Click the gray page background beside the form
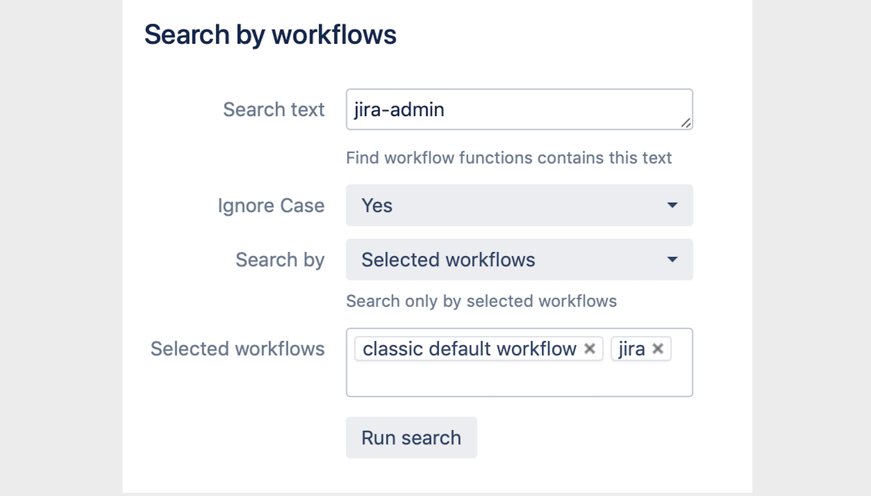This screenshot has width=871, height=496. 60,250
